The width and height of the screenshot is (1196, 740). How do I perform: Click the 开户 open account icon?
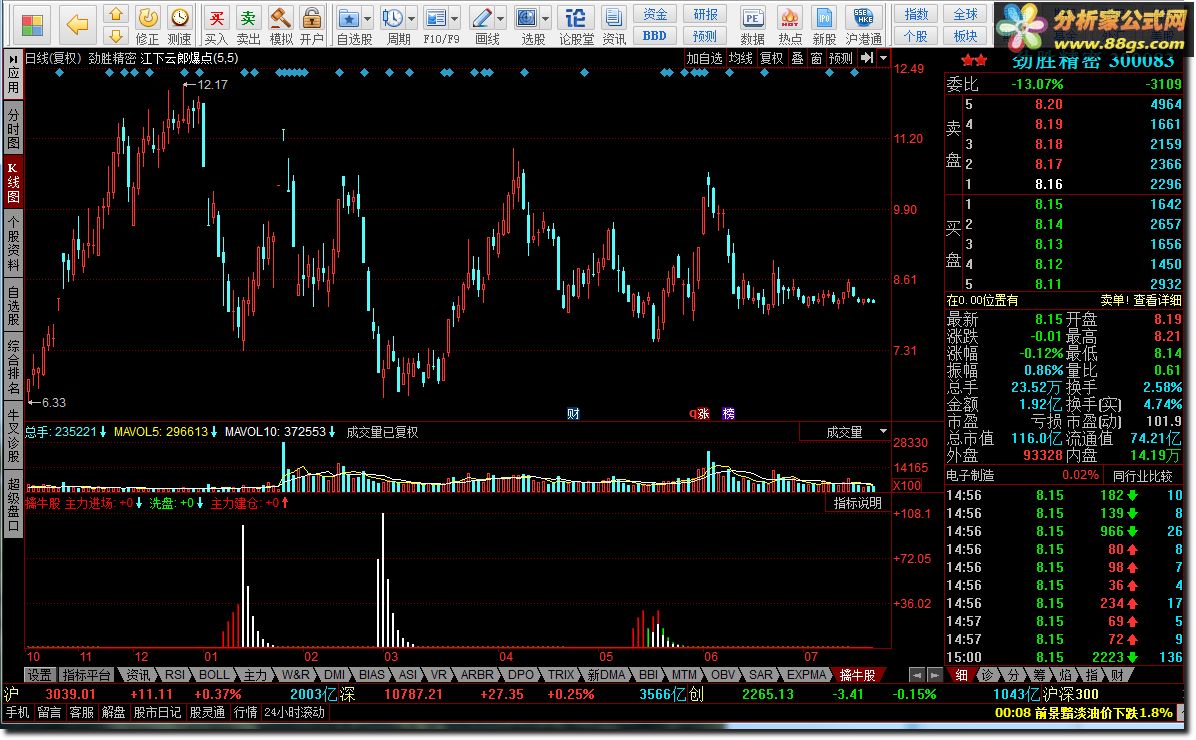pyautogui.click(x=311, y=25)
